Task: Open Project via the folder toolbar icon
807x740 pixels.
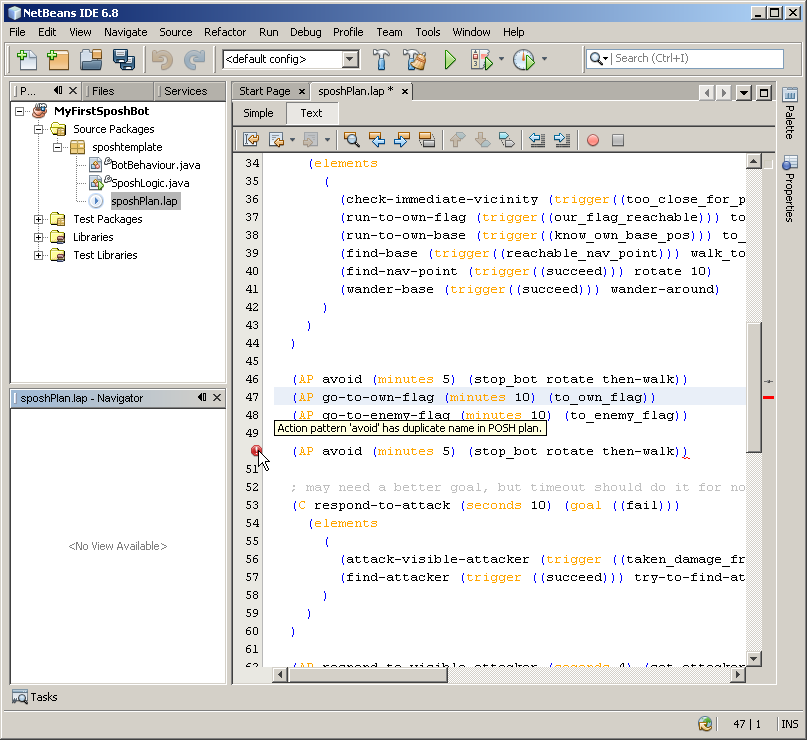Action: tap(91, 60)
